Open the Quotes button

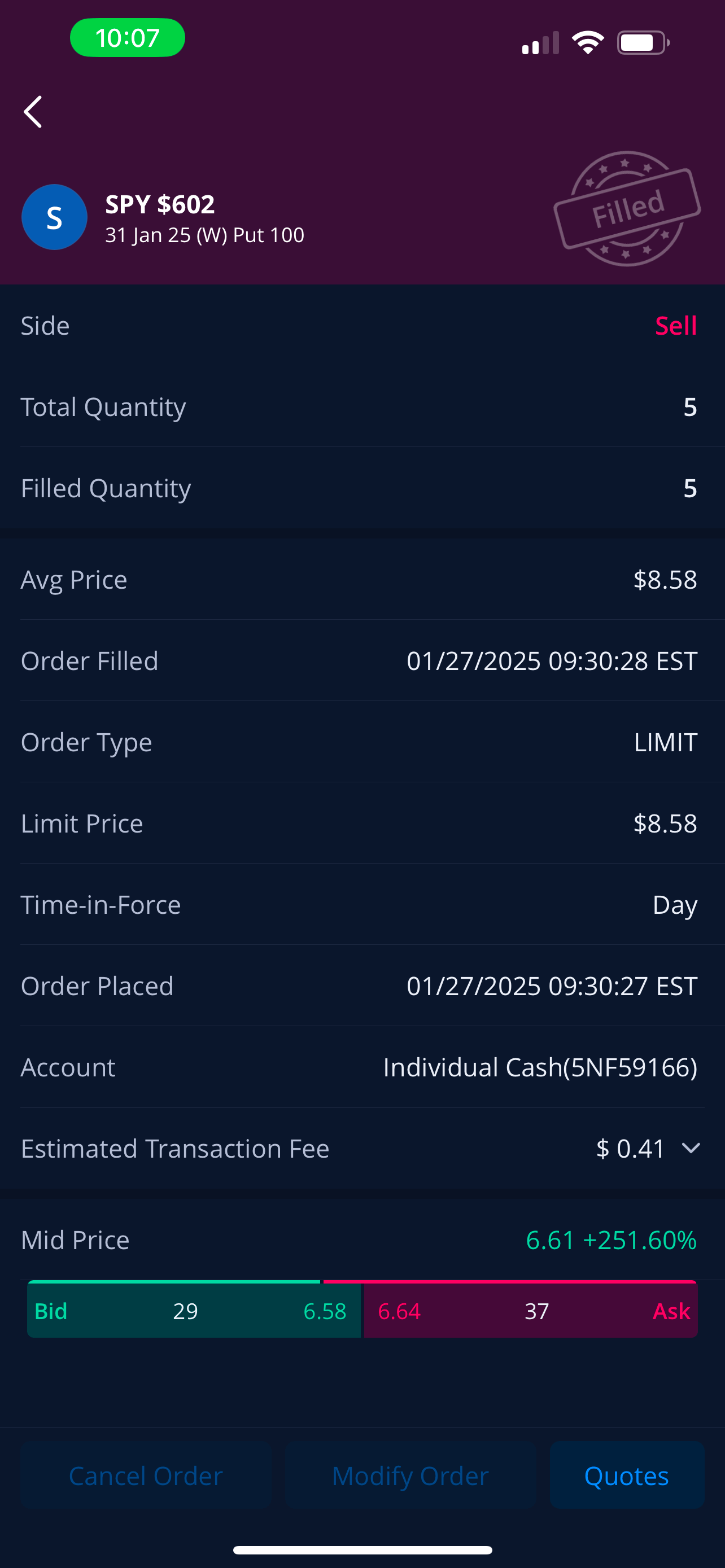[627, 1475]
